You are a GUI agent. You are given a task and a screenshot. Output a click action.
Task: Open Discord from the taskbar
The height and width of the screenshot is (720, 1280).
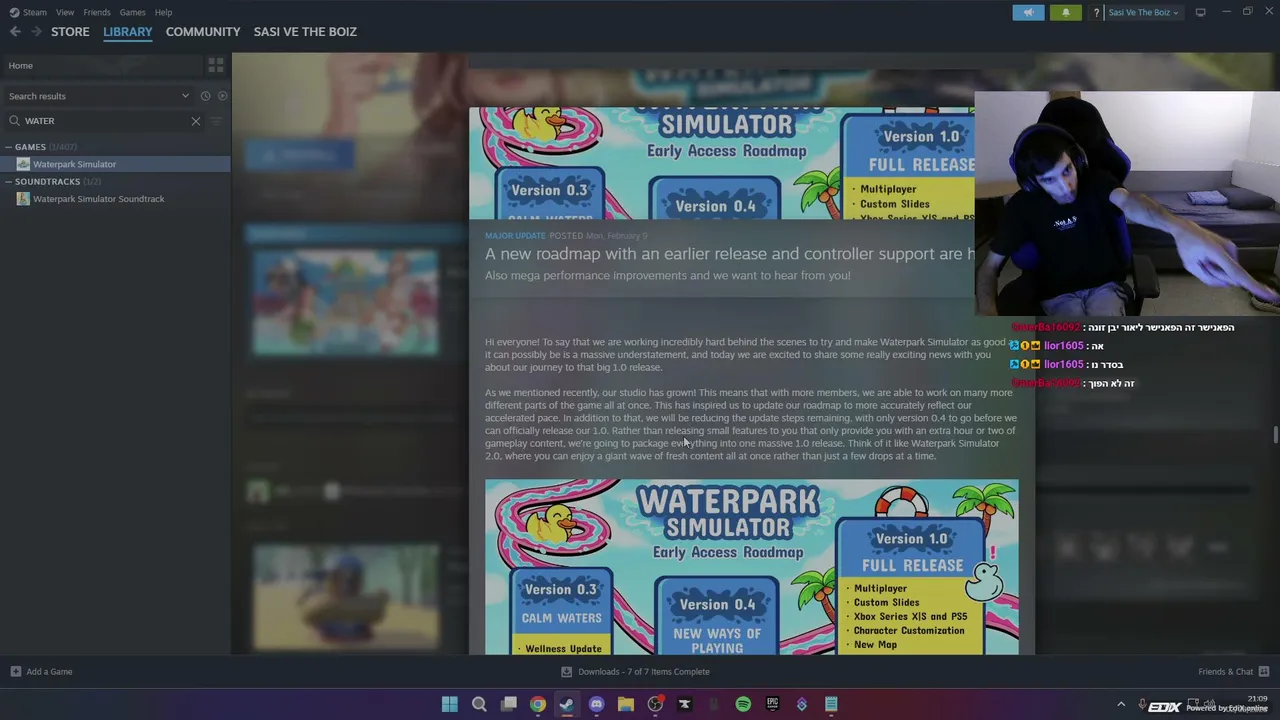[x=597, y=704]
